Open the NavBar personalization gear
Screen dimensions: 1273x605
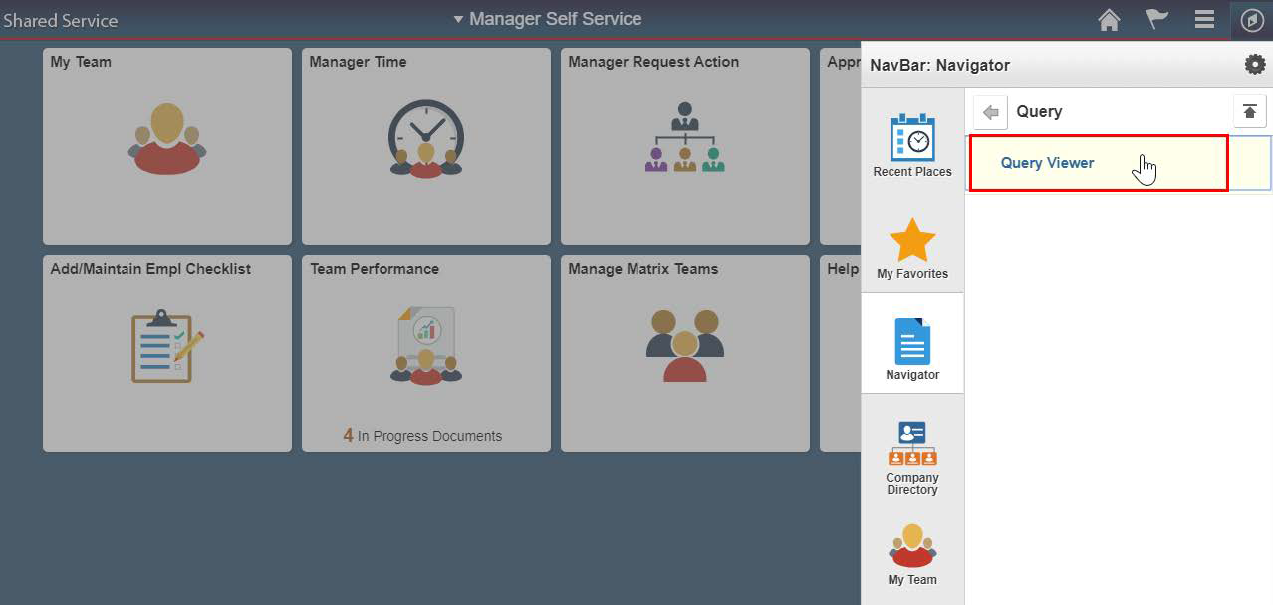(1253, 63)
